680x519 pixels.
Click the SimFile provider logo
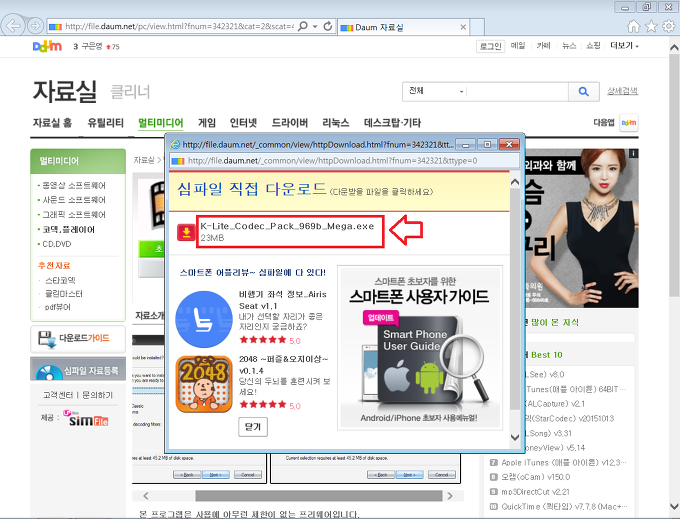86,418
